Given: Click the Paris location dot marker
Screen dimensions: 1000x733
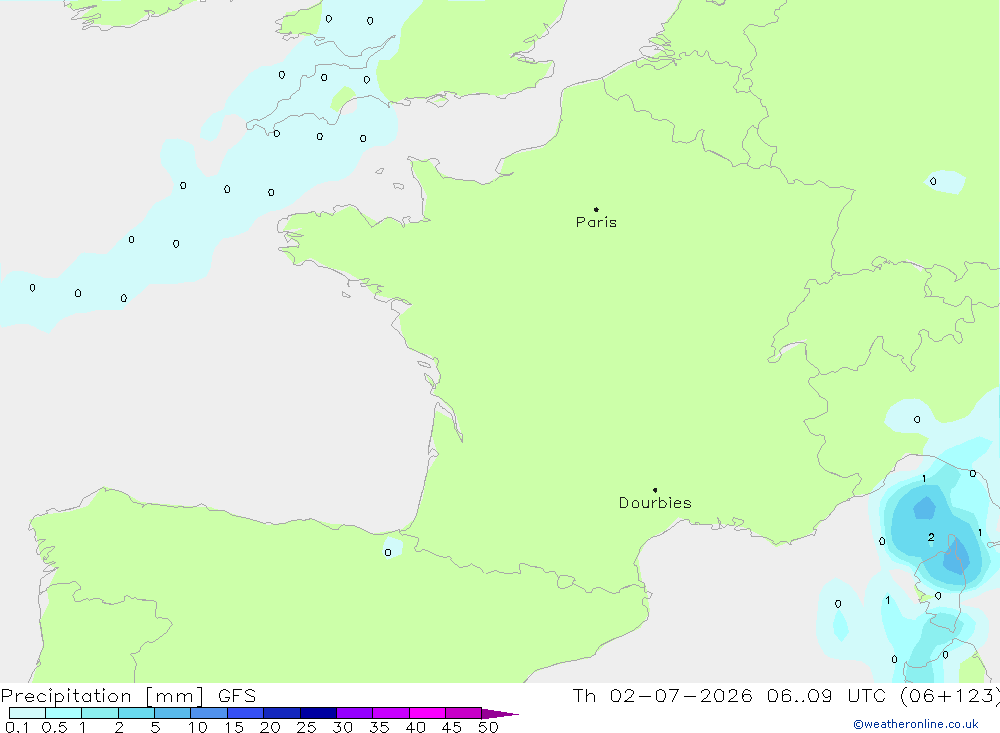Looking at the screenshot, I should tap(596, 209).
